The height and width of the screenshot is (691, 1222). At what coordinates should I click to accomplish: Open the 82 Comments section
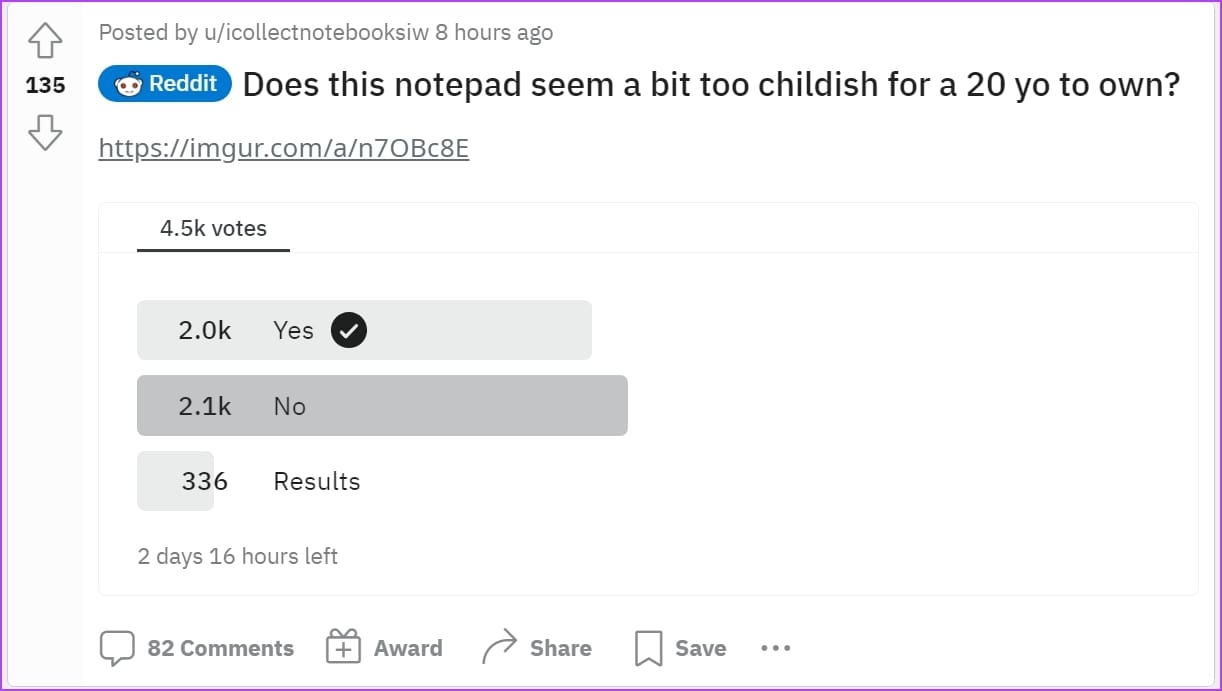pos(220,648)
